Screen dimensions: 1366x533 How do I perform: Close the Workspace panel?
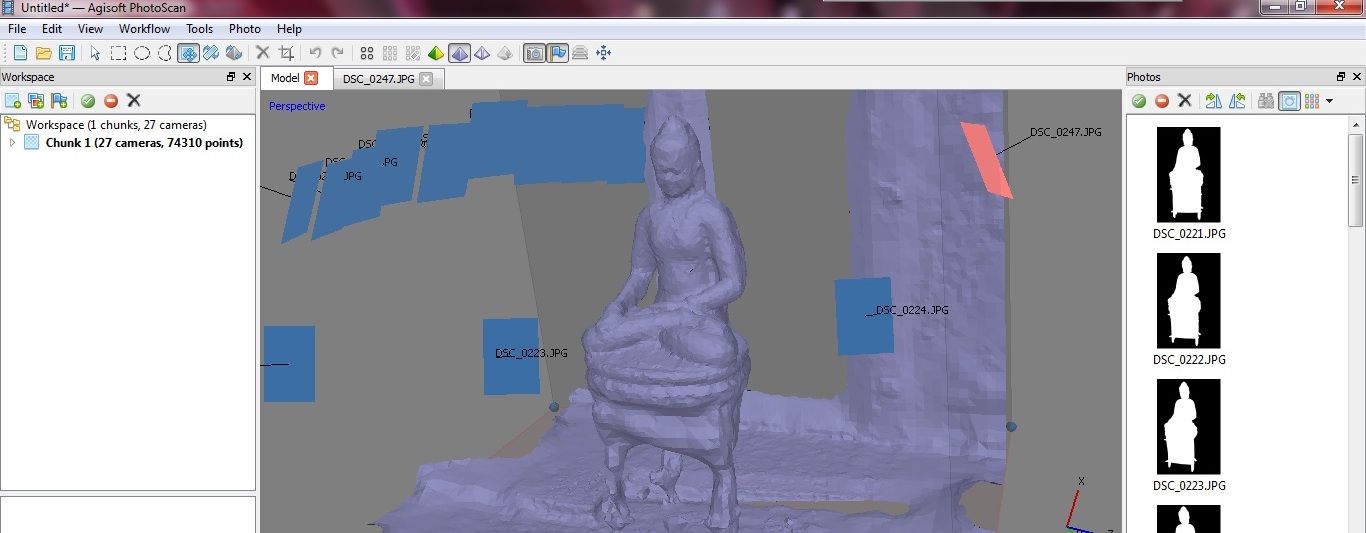click(x=246, y=77)
